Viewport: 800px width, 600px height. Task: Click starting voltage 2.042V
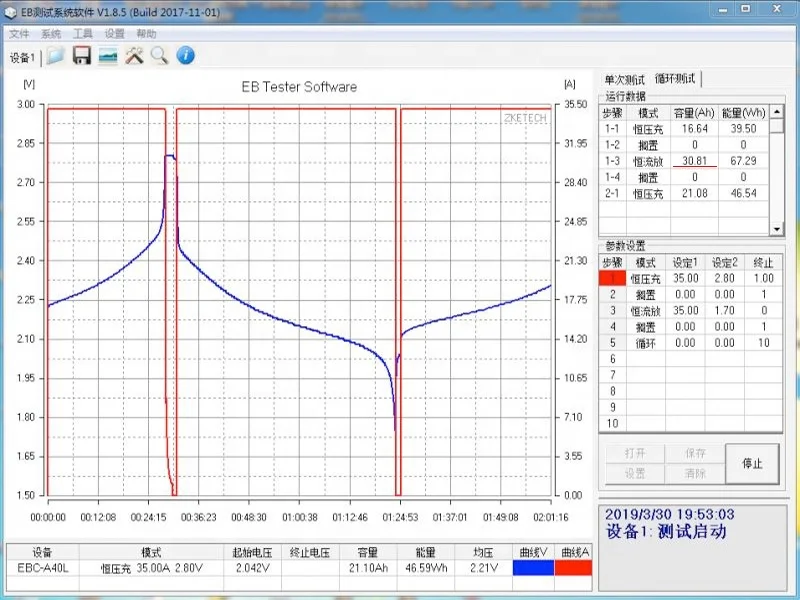[252, 568]
